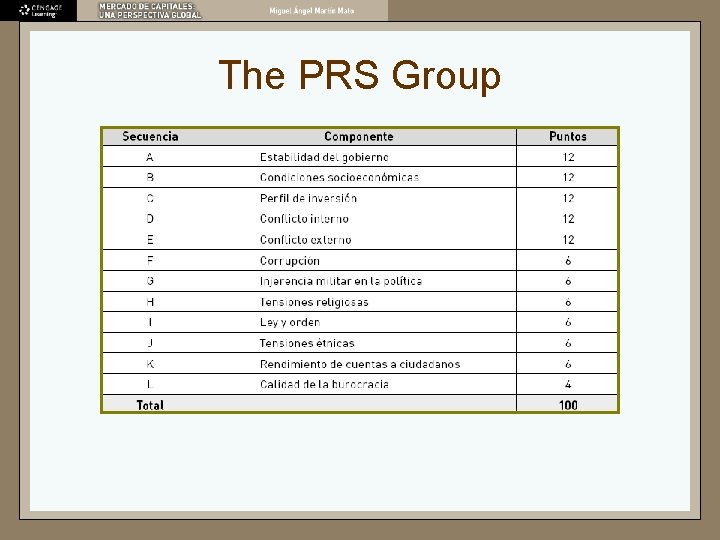
Task: Click the 'Total' row label
Action: (150, 405)
